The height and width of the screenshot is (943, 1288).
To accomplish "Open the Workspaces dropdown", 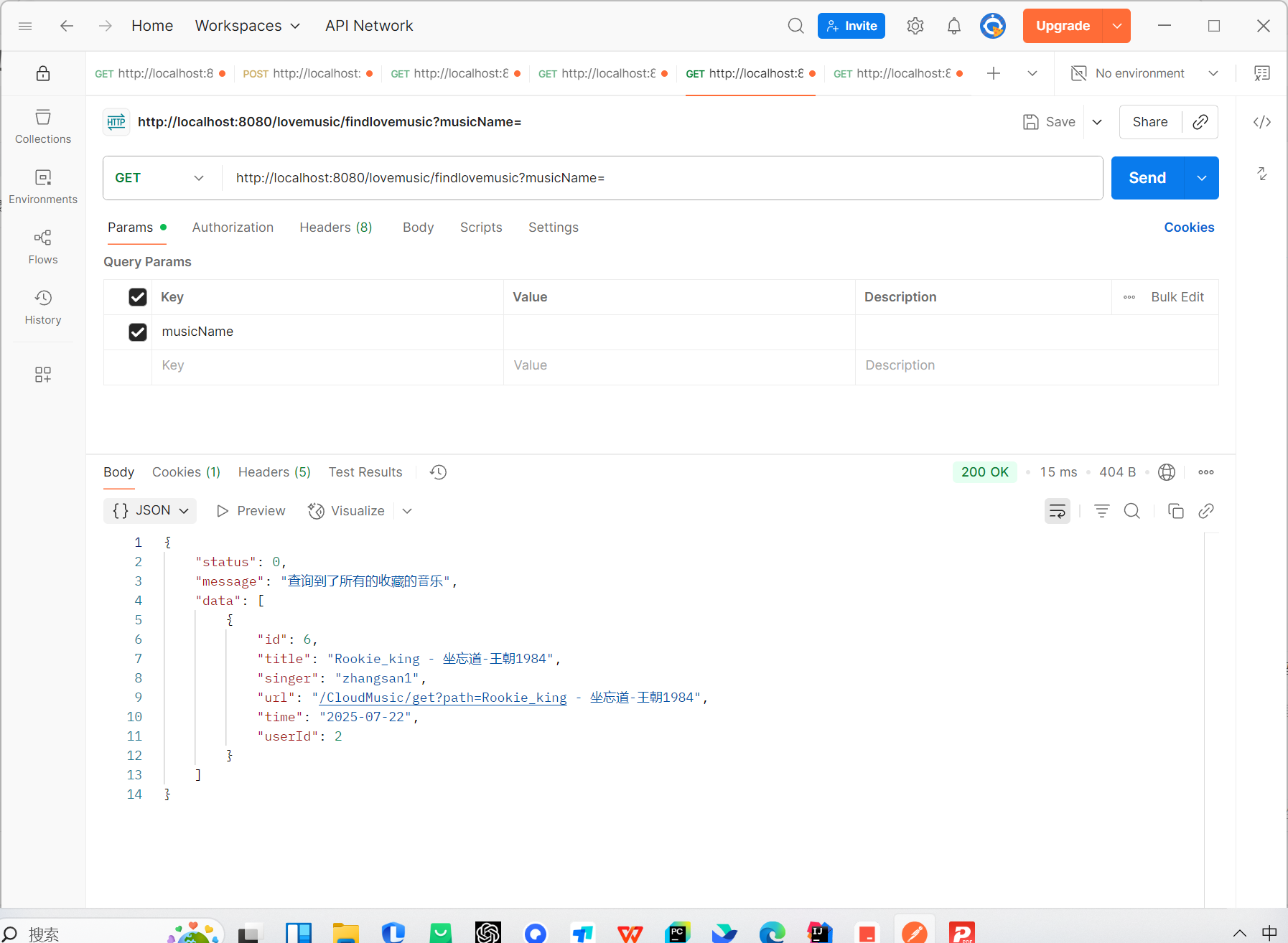I will pyautogui.click(x=248, y=26).
